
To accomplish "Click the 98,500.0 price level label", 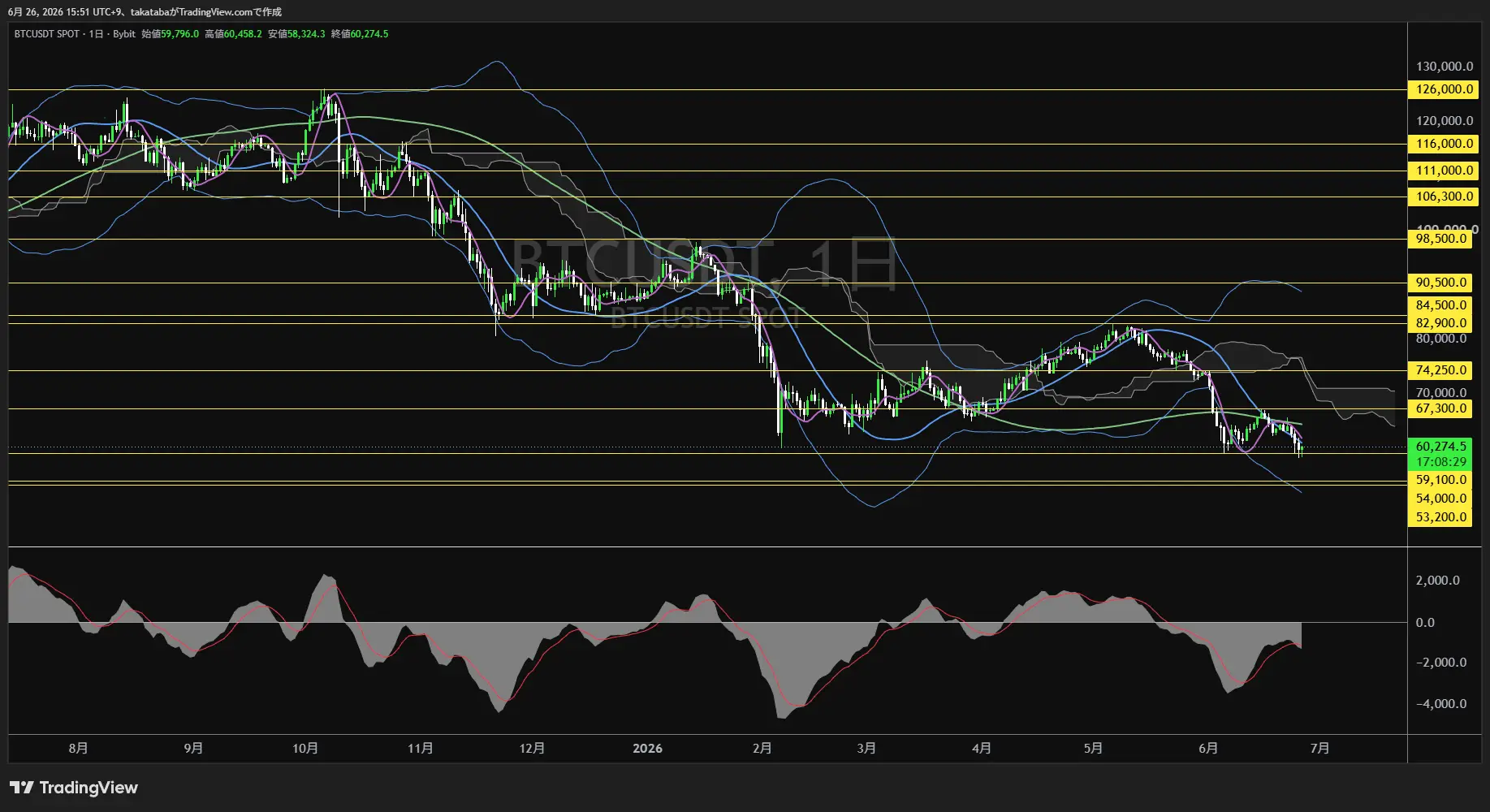I will pyautogui.click(x=1440, y=239).
